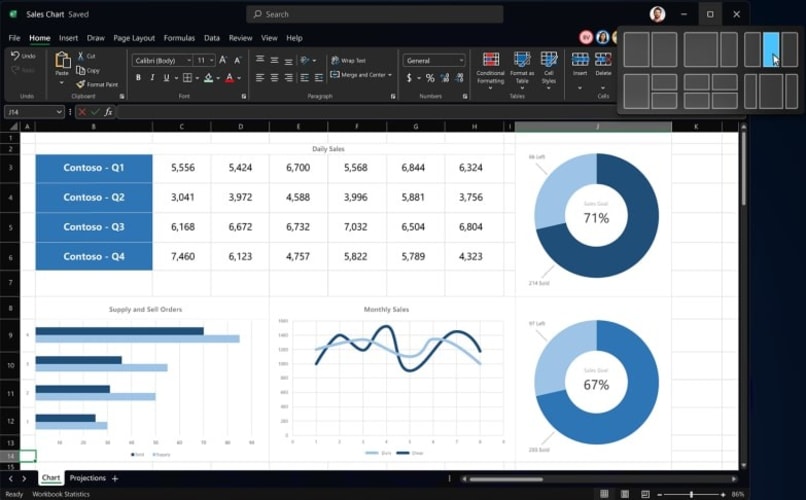The width and height of the screenshot is (806, 500).
Task: Switch to Normal view in status bar
Action: click(x=604, y=494)
